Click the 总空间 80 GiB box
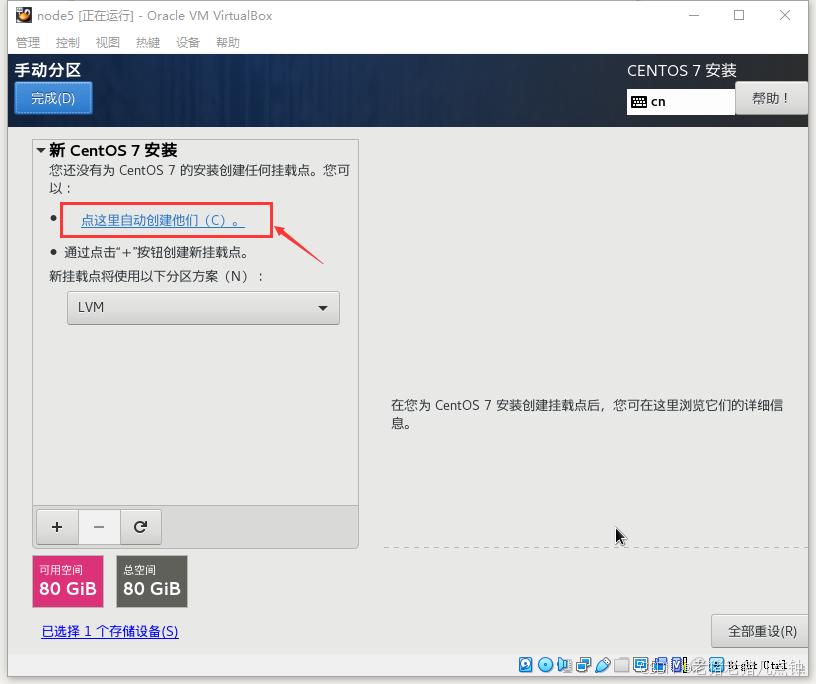816x684 pixels. [x=152, y=581]
